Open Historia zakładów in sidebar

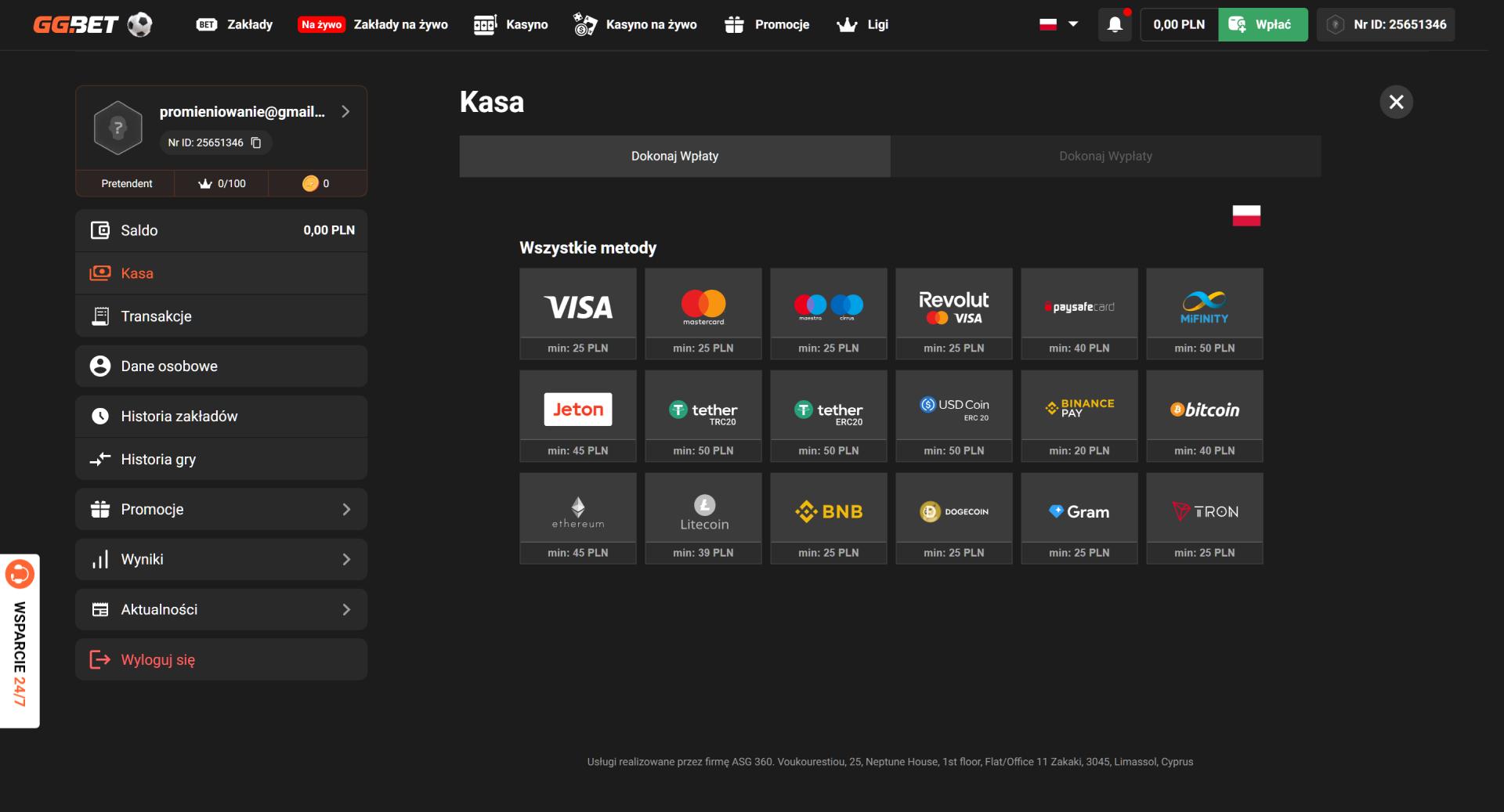pos(222,416)
